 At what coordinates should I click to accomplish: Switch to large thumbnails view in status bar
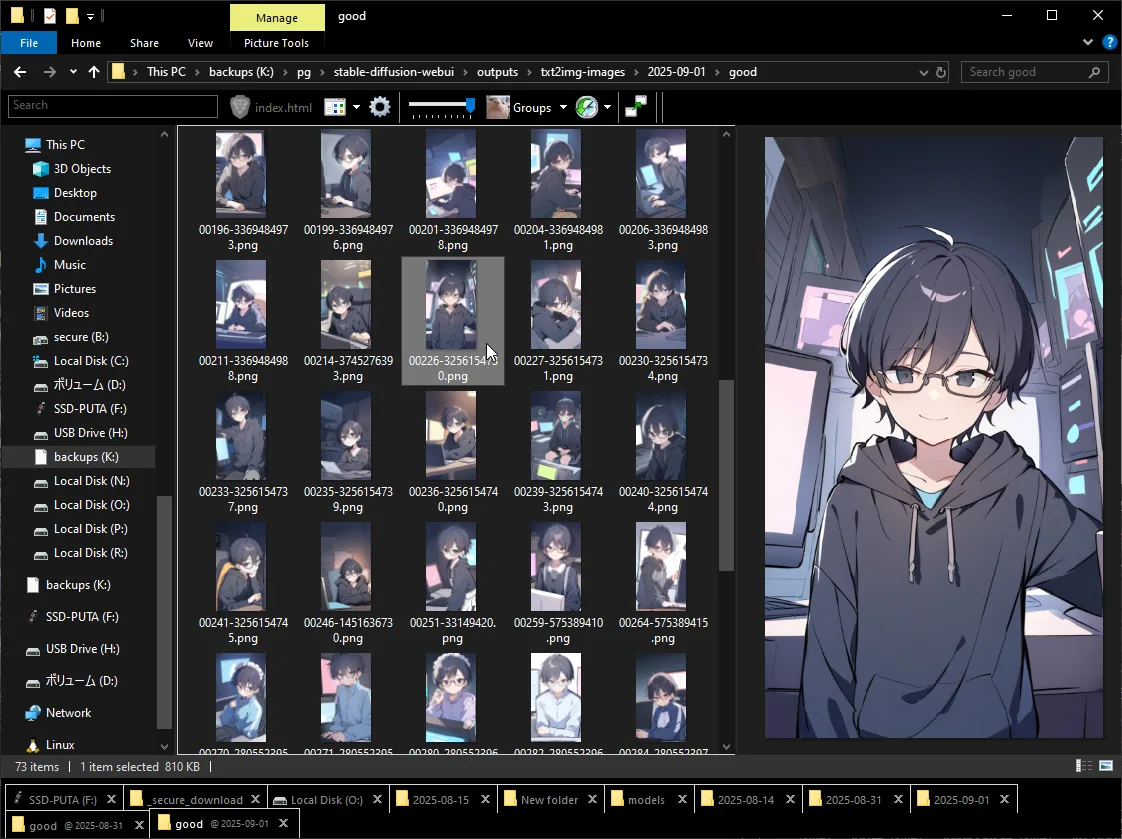click(1106, 766)
